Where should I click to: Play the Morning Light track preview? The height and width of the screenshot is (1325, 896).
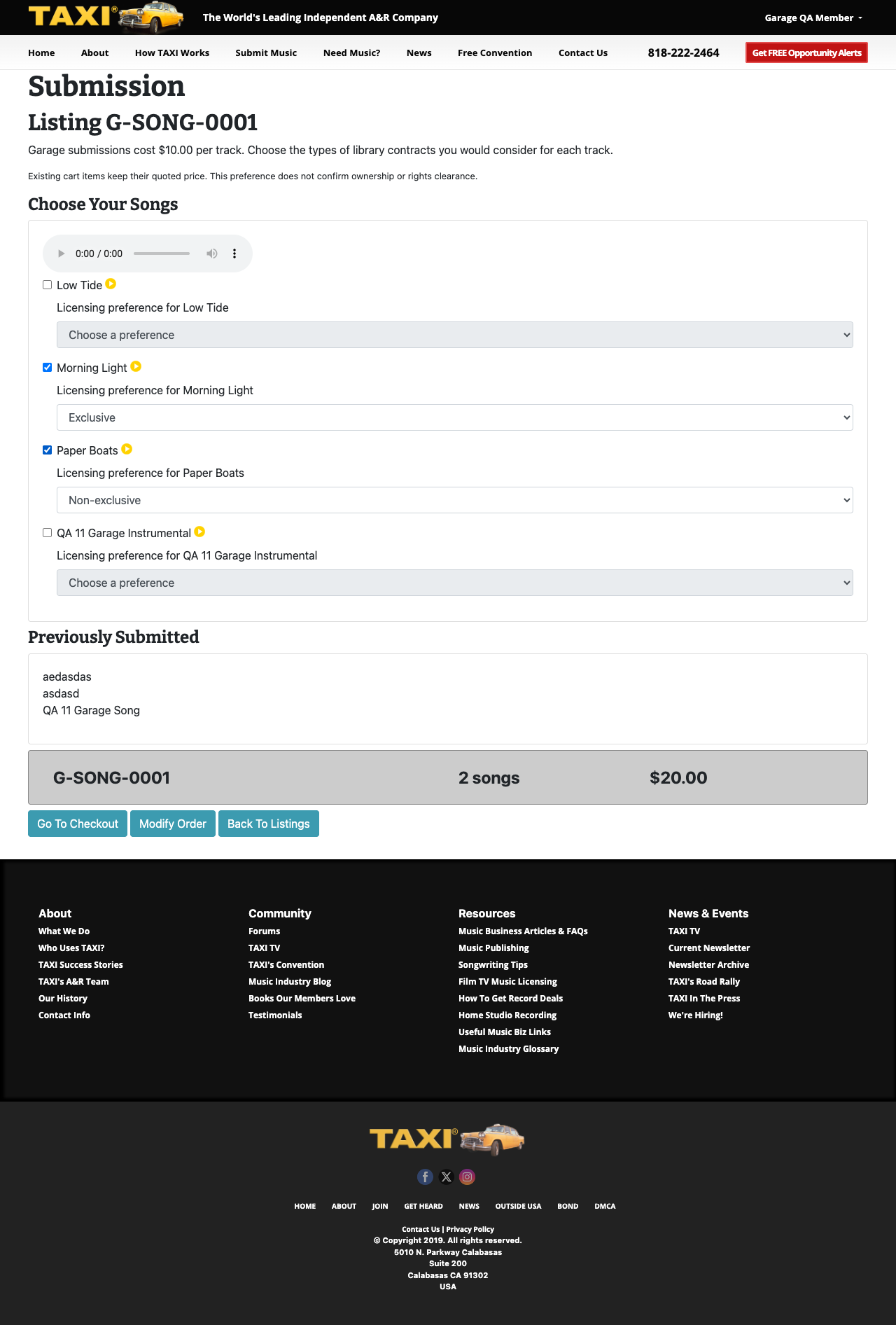(x=136, y=367)
